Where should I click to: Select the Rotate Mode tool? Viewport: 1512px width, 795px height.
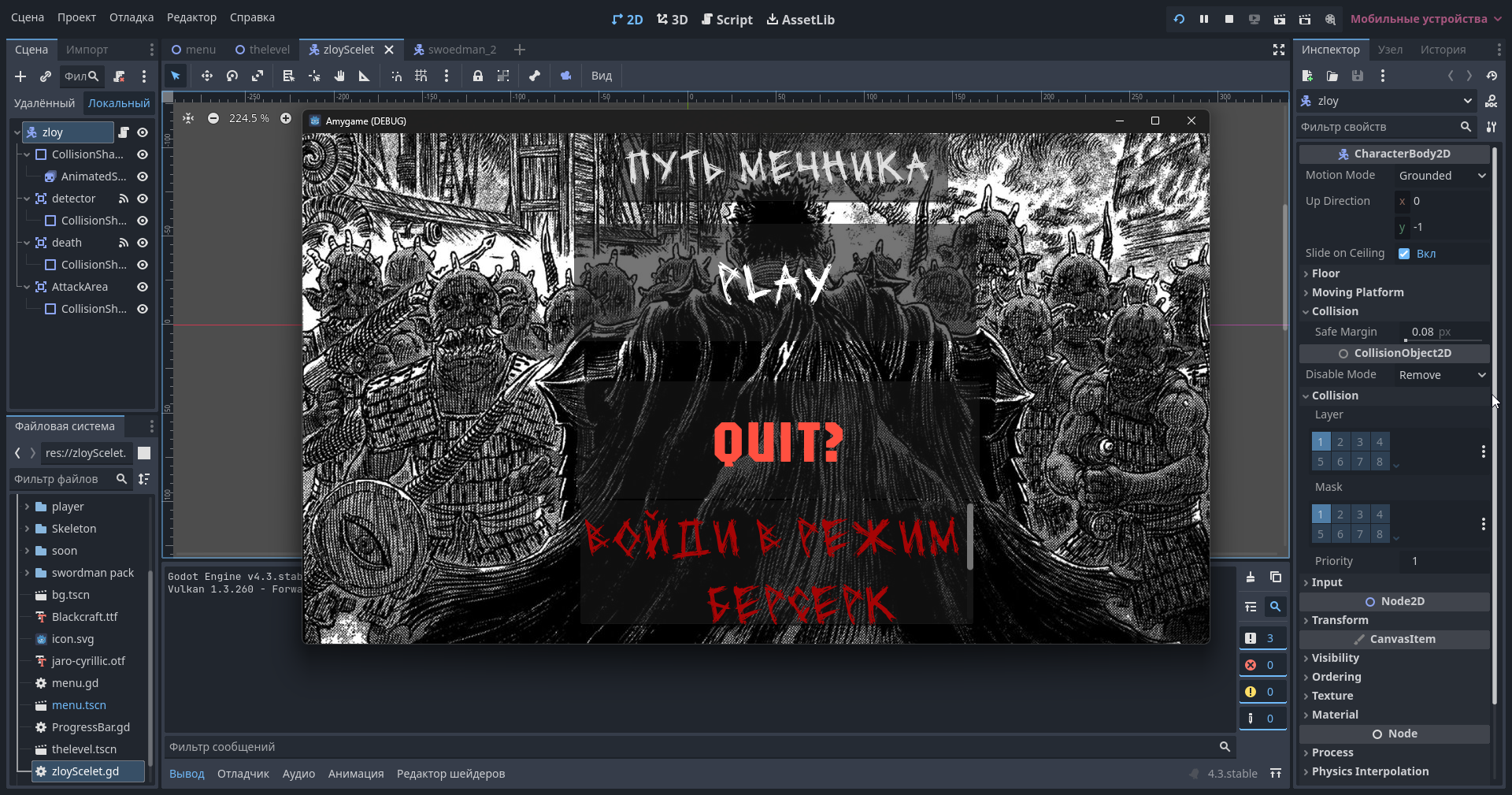point(232,76)
